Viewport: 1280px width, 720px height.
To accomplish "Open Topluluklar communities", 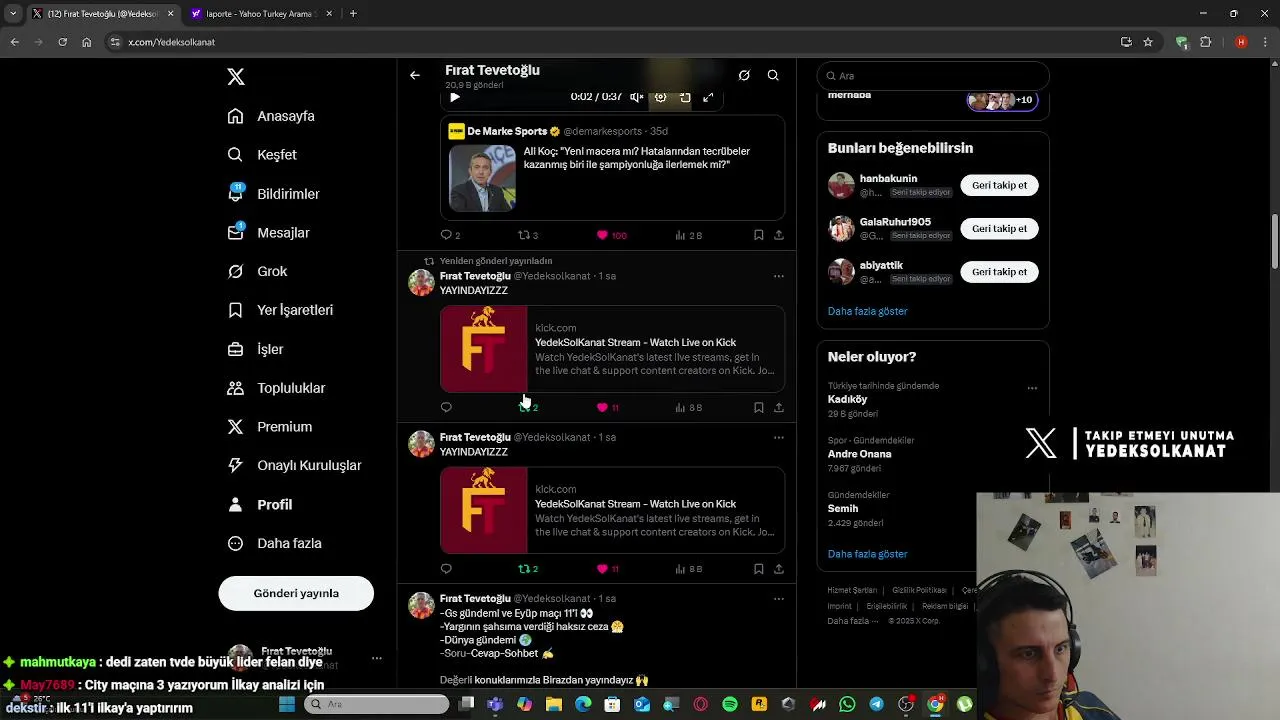I will coord(276,388).
